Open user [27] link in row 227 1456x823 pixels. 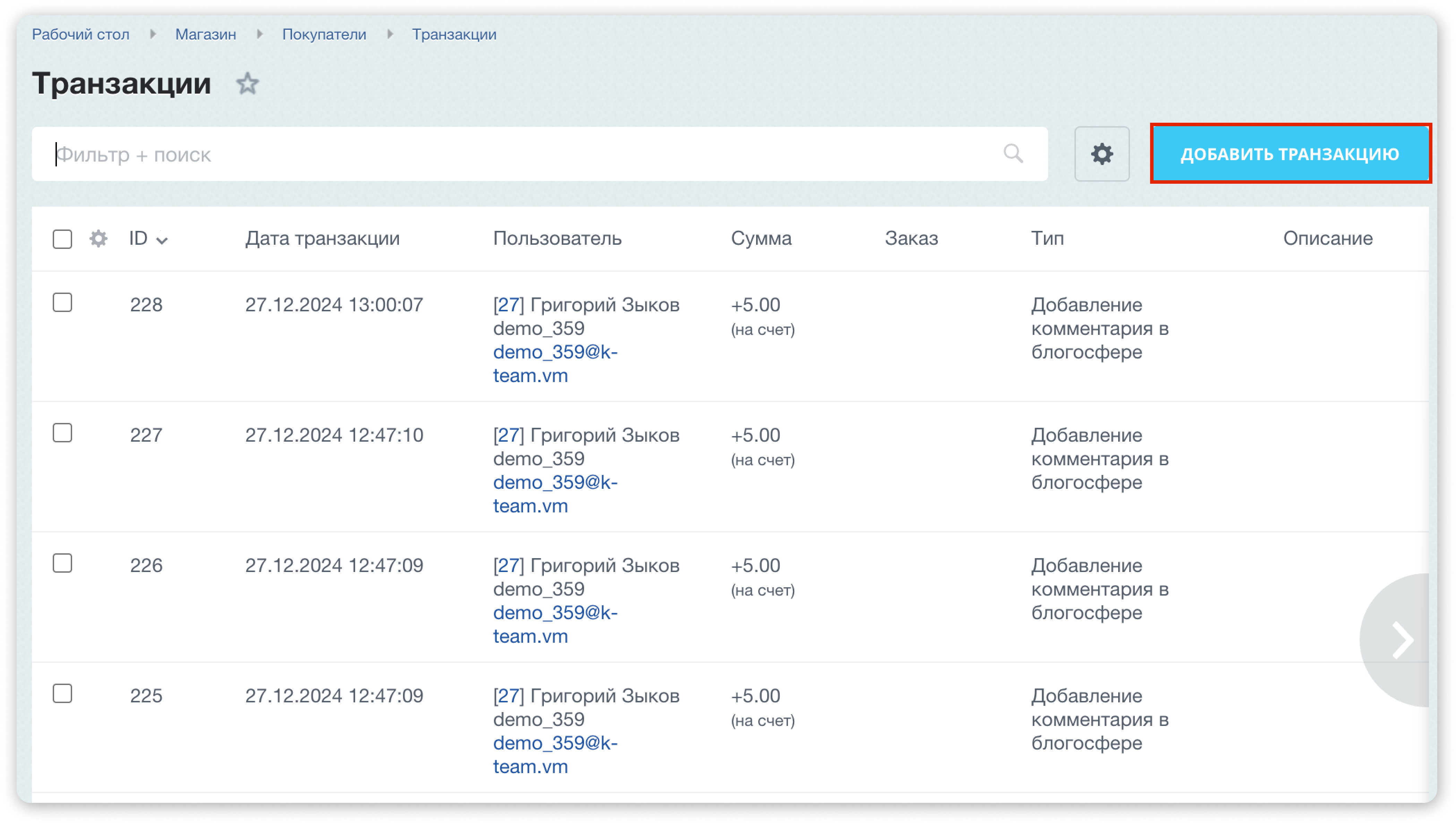point(508,435)
